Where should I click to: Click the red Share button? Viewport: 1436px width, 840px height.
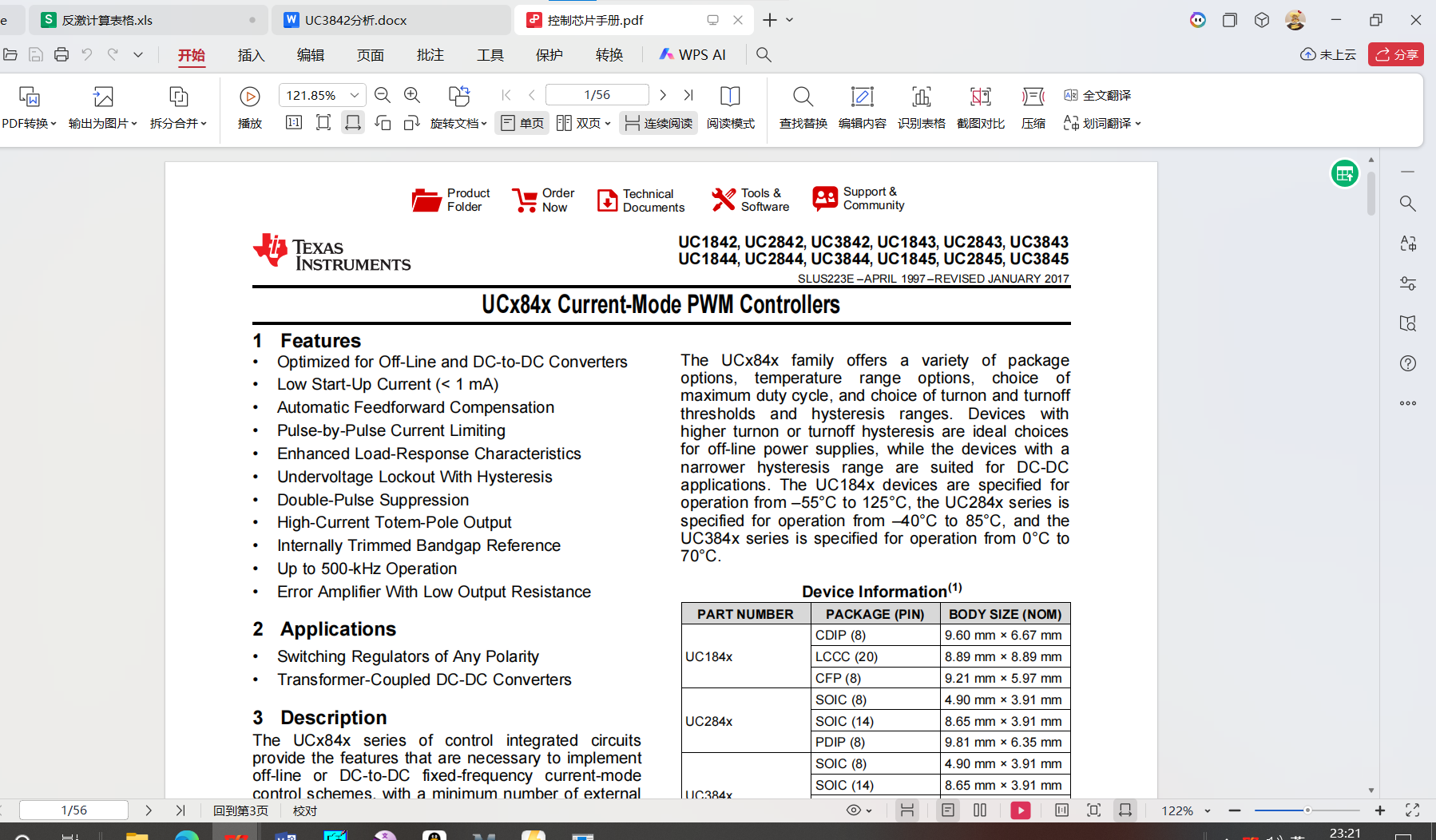pyautogui.click(x=1396, y=54)
